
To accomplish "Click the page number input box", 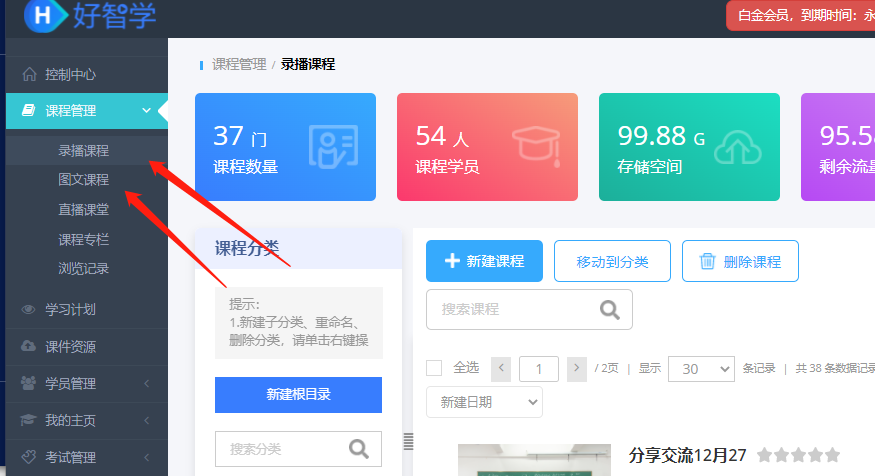I will tap(539, 369).
